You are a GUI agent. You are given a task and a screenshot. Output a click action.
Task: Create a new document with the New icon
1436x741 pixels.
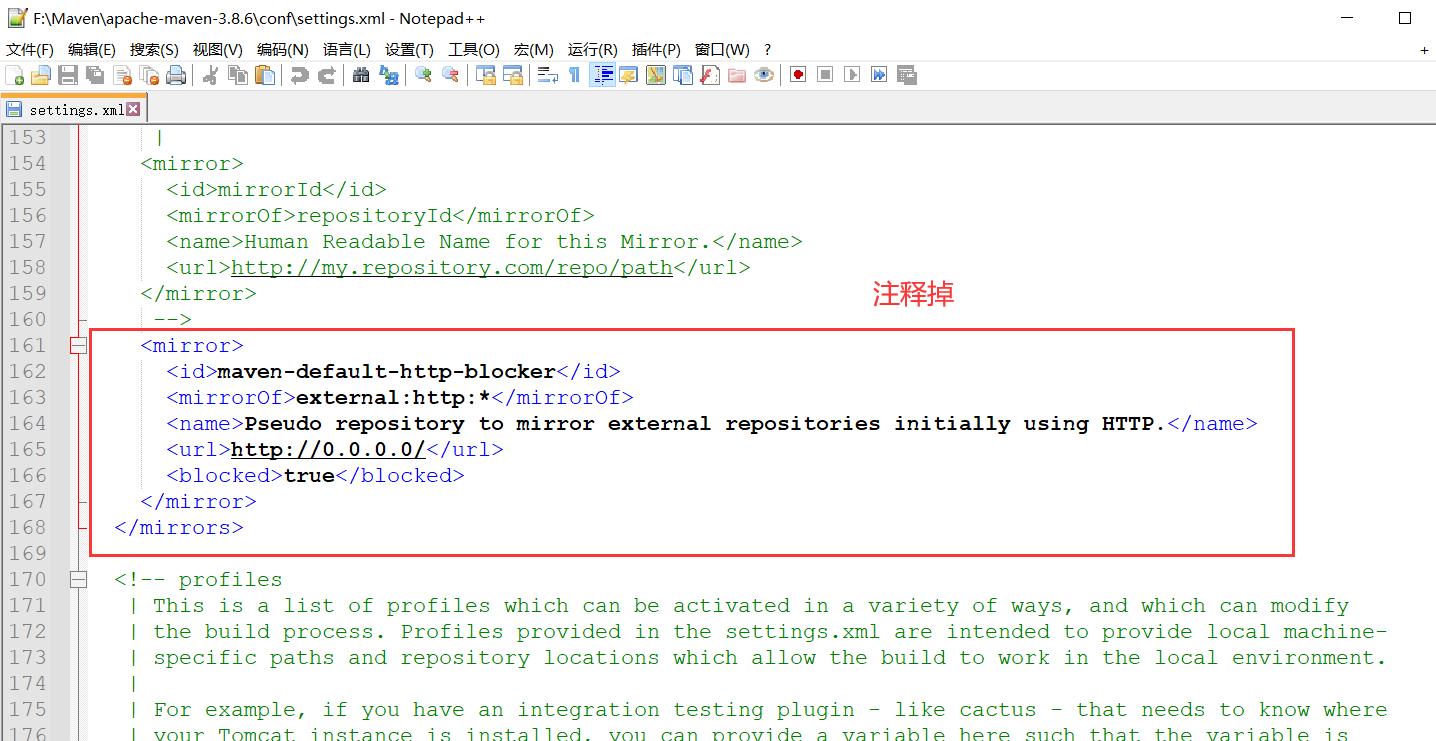point(15,75)
